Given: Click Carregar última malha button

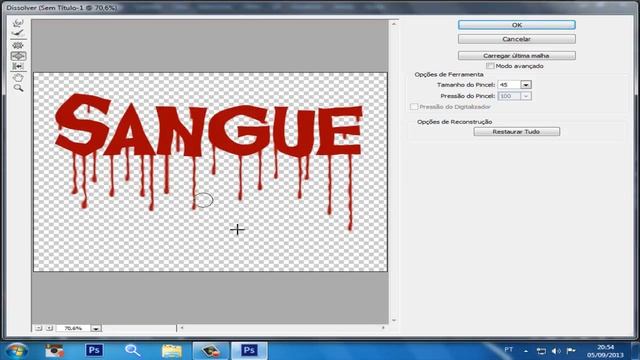Looking at the screenshot, I should click(517, 56).
